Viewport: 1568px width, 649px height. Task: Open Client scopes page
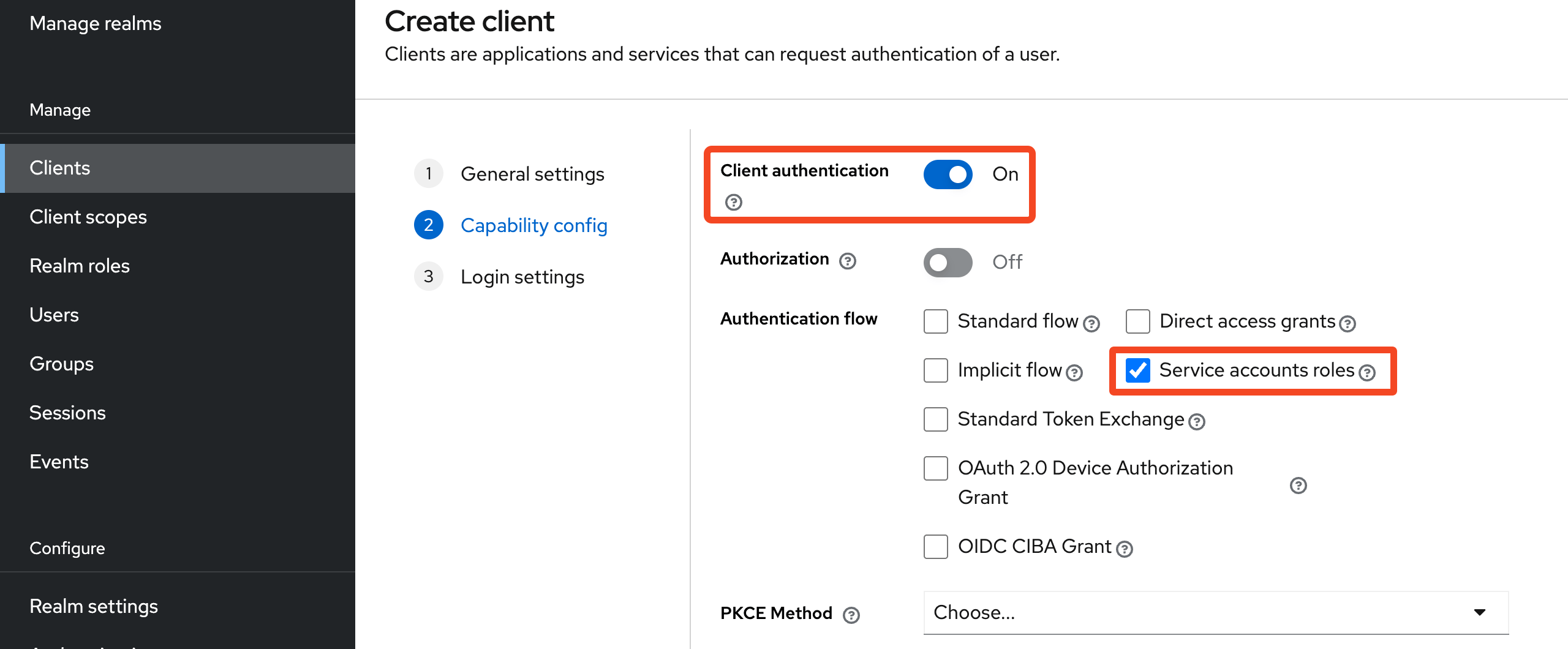coord(178,217)
